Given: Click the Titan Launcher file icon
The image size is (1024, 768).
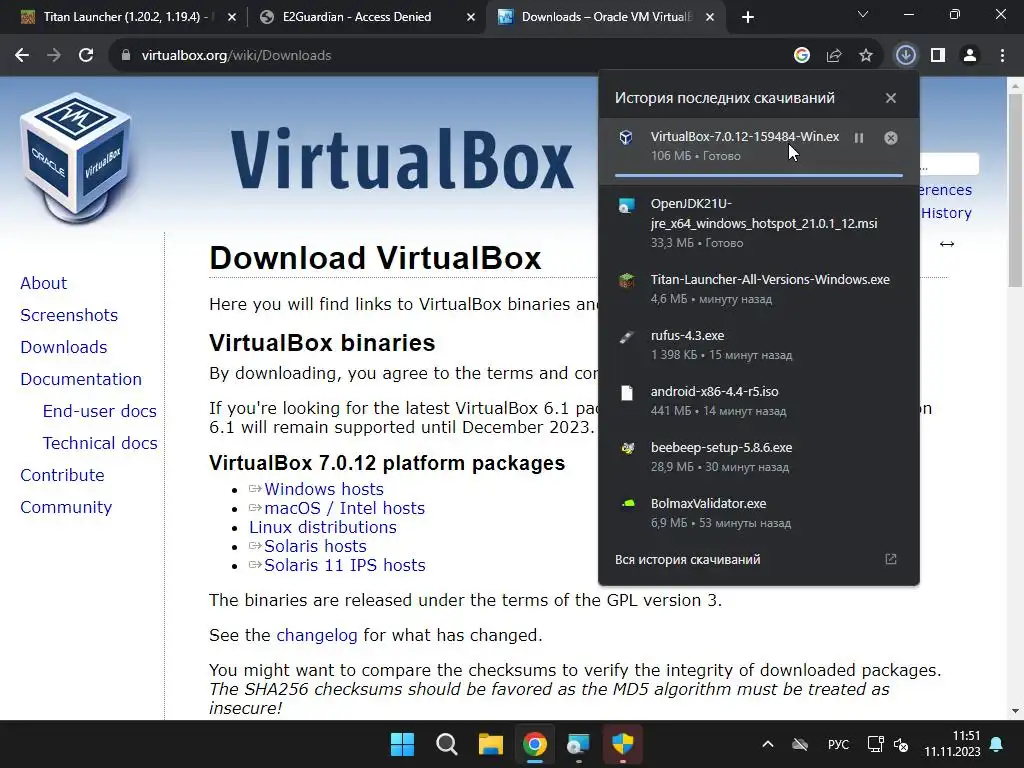Looking at the screenshot, I should 627,281.
